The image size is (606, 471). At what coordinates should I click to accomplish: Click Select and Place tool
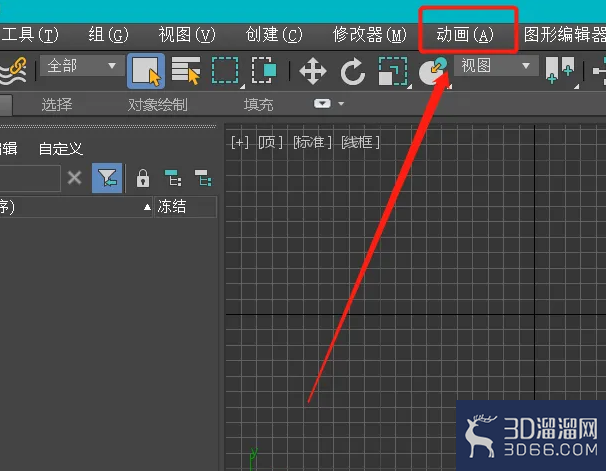[434, 71]
